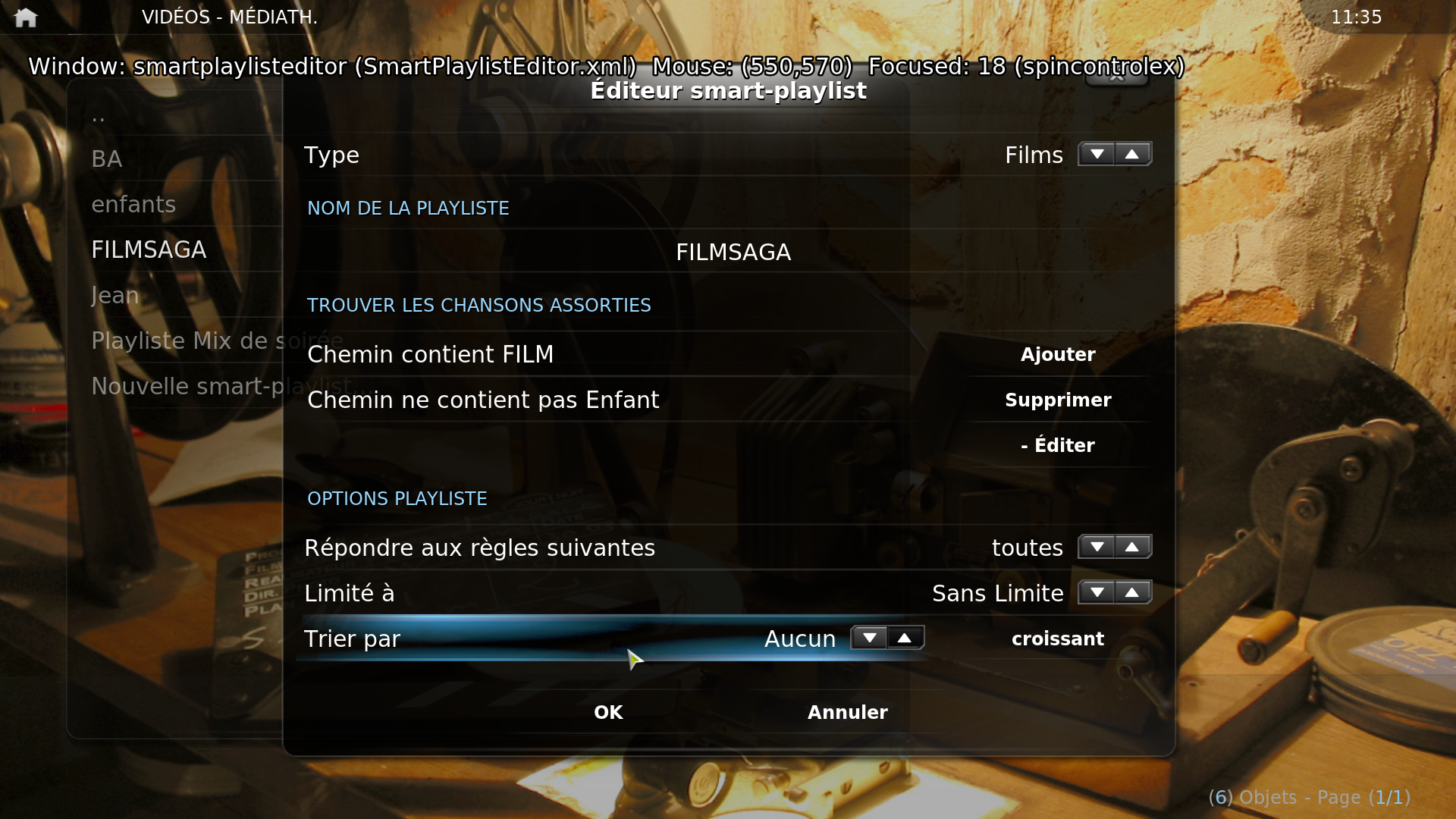Click the down arrow next to 'toutes'

tap(1097, 548)
